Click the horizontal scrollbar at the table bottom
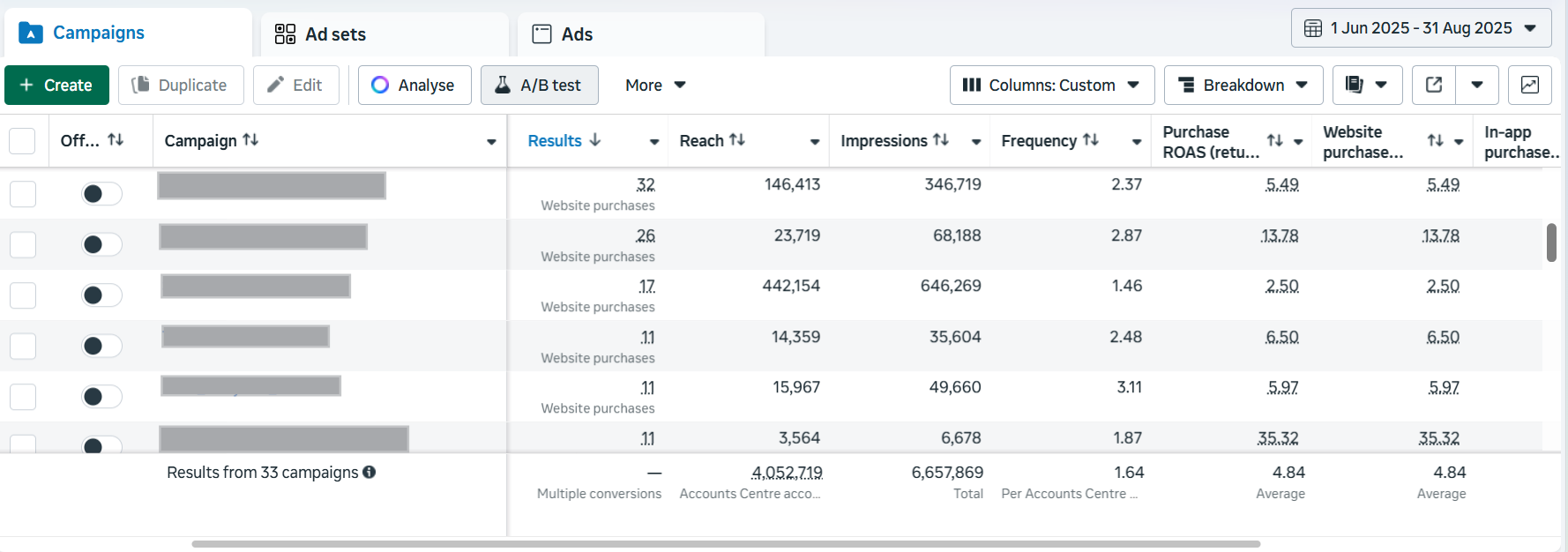This screenshot has width=1568, height=552. [x=725, y=544]
